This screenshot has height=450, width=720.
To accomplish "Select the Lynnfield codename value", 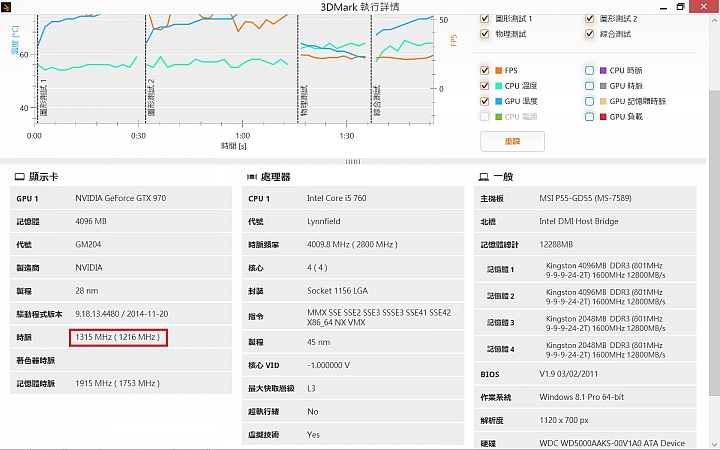I will (324, 221).
